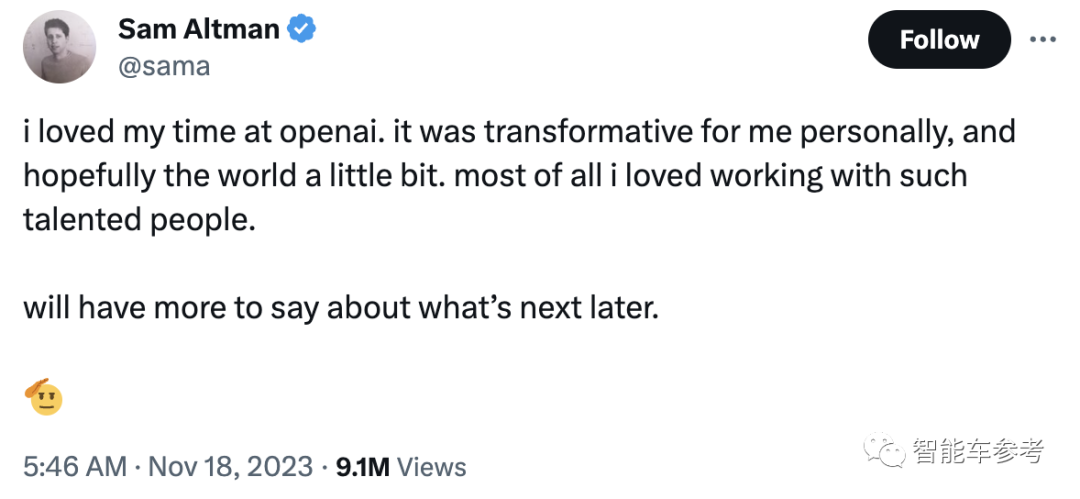Open the three-dot more options menu
Viewport: 1080px width, 499px height.
(1042, 40)
